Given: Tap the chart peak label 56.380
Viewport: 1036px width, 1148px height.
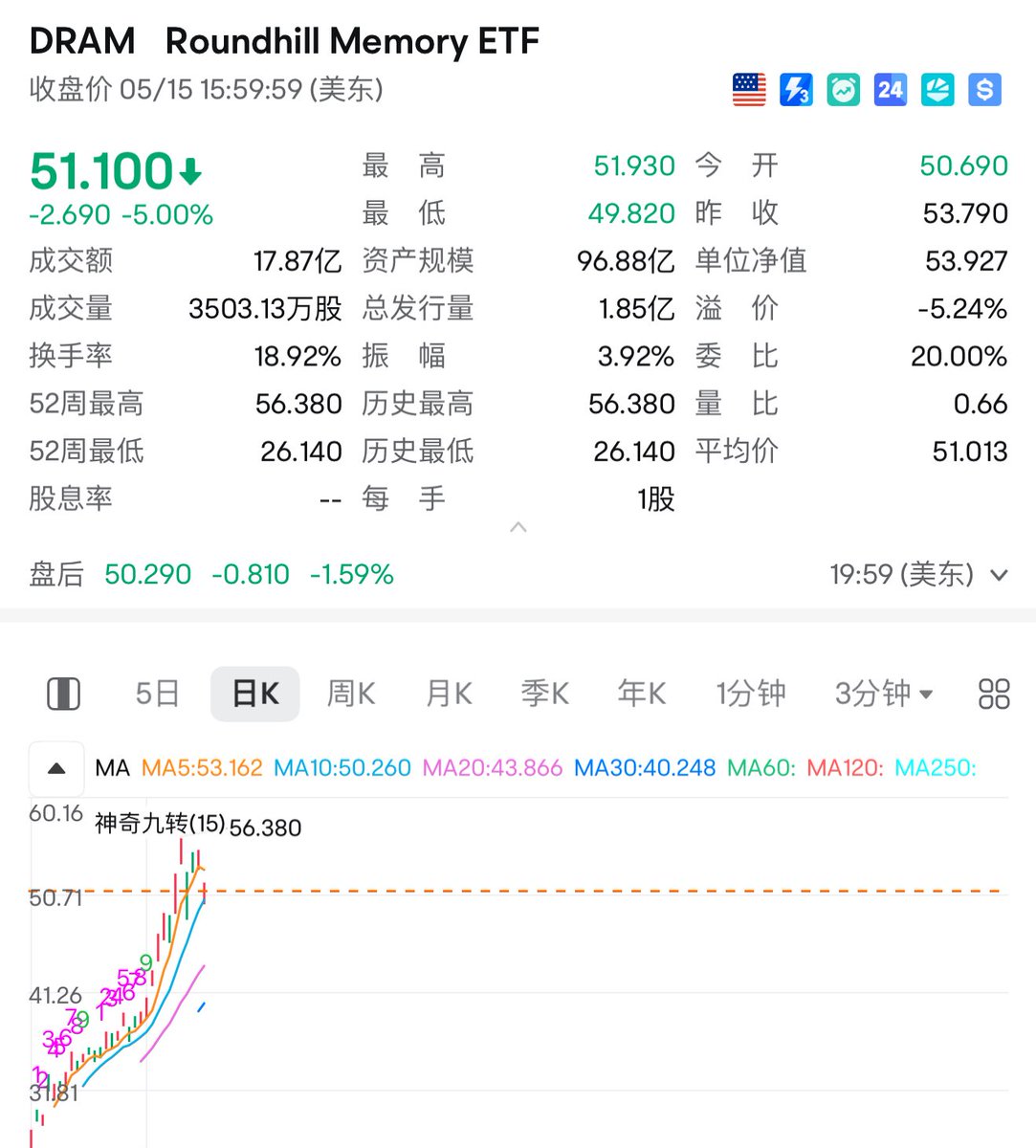Looking at the screenshot, I should click(x=266, y=828).
